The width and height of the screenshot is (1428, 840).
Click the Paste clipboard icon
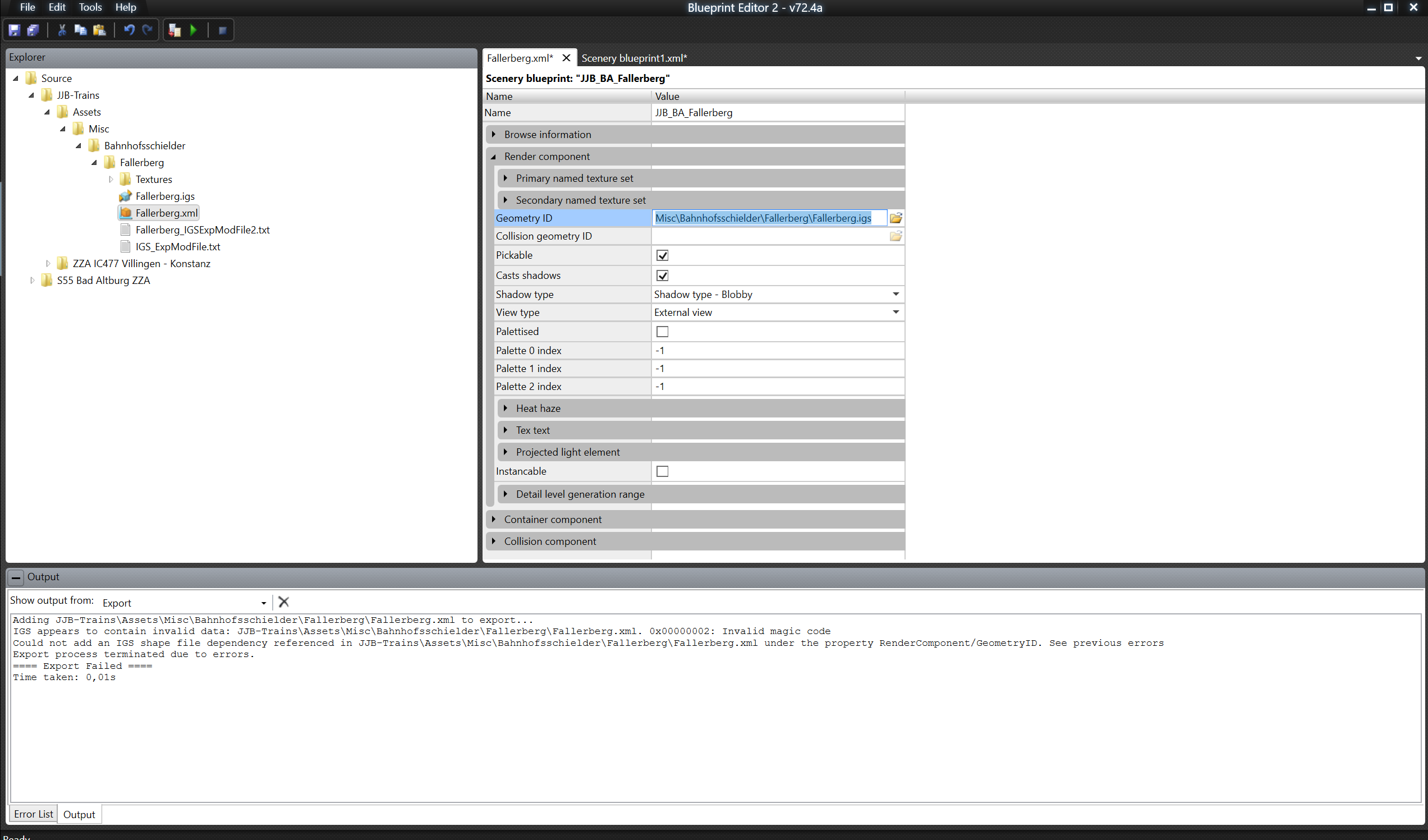click(x=99, y=30)
